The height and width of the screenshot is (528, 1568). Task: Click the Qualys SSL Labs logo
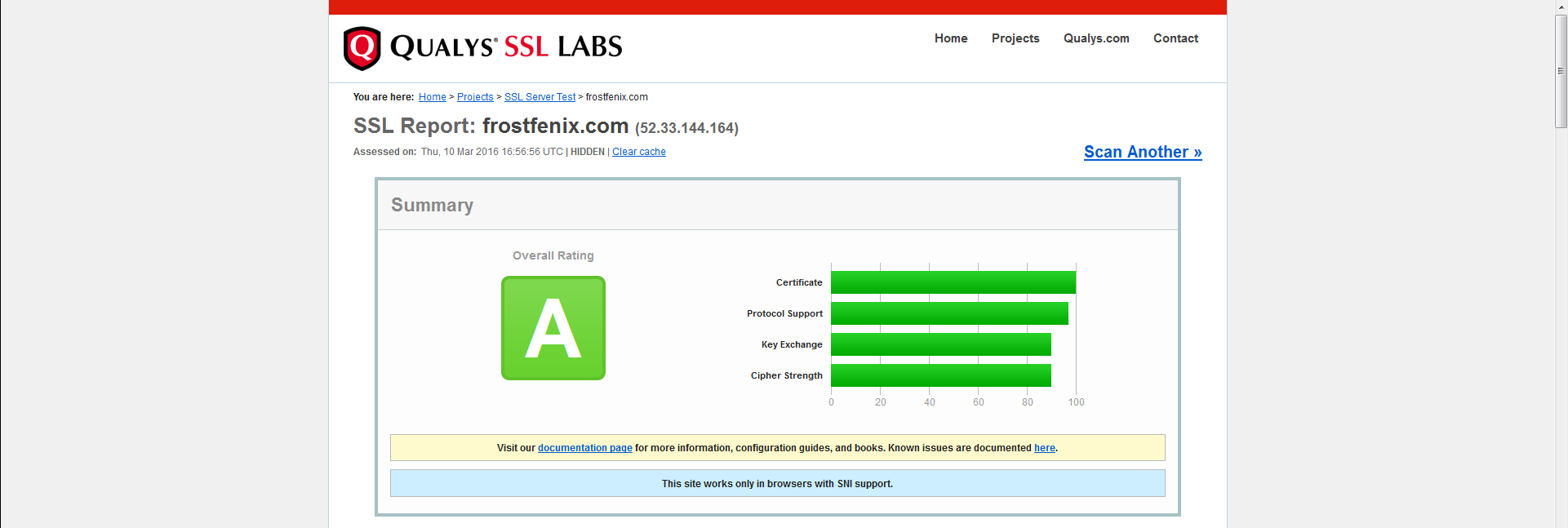pos(482,48)
